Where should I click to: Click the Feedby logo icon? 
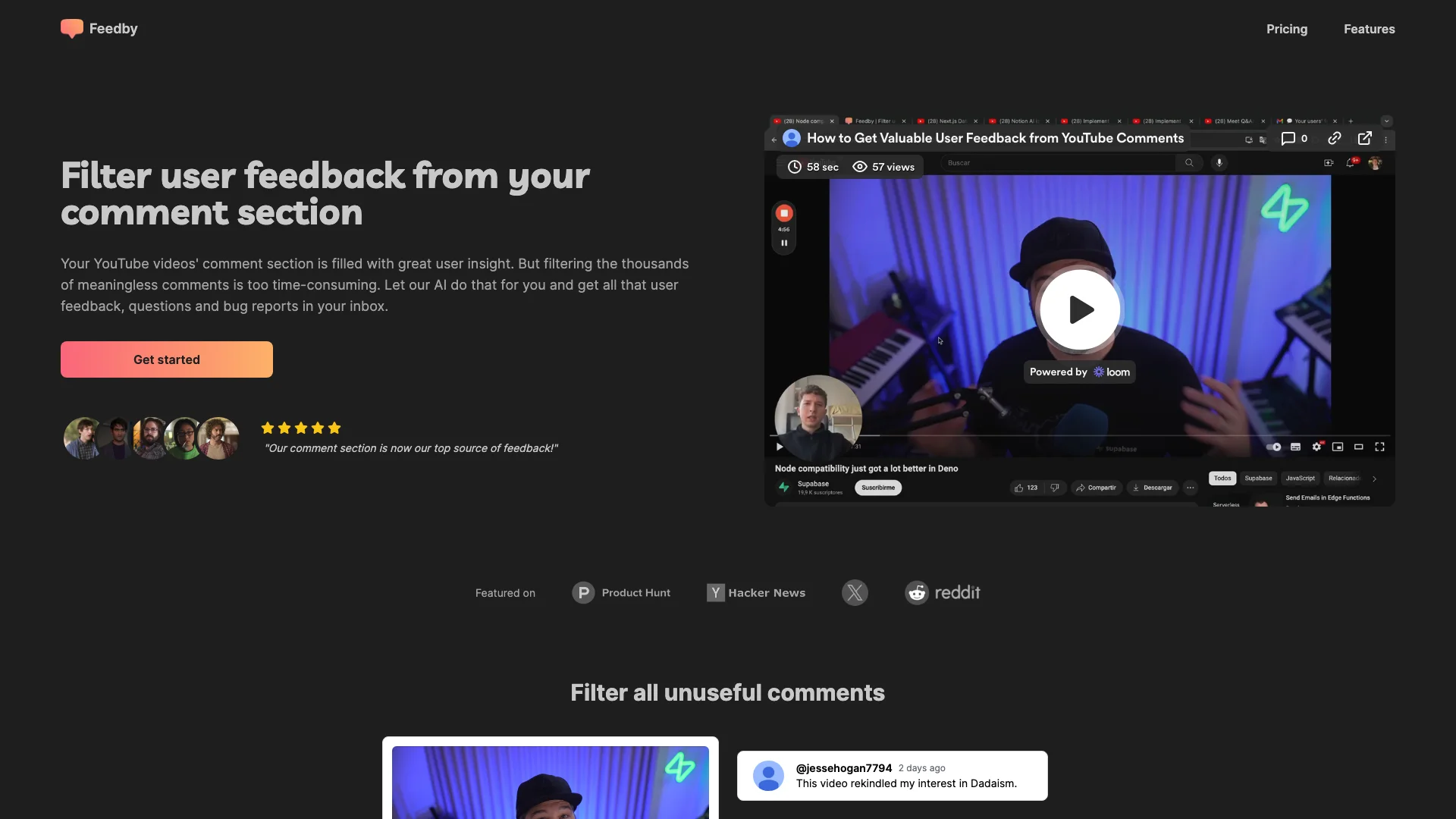pos(72,29)
